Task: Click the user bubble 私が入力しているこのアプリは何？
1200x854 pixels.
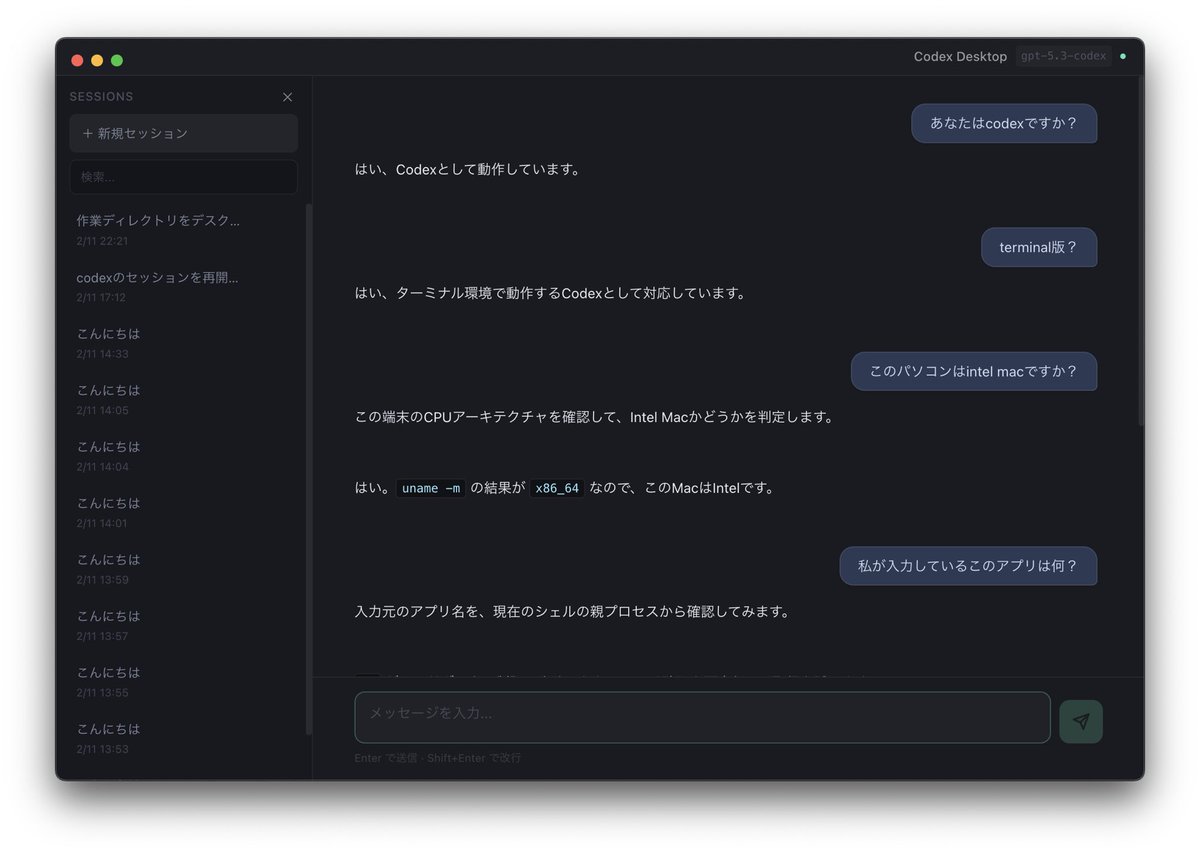Action: tap(968, 565)
